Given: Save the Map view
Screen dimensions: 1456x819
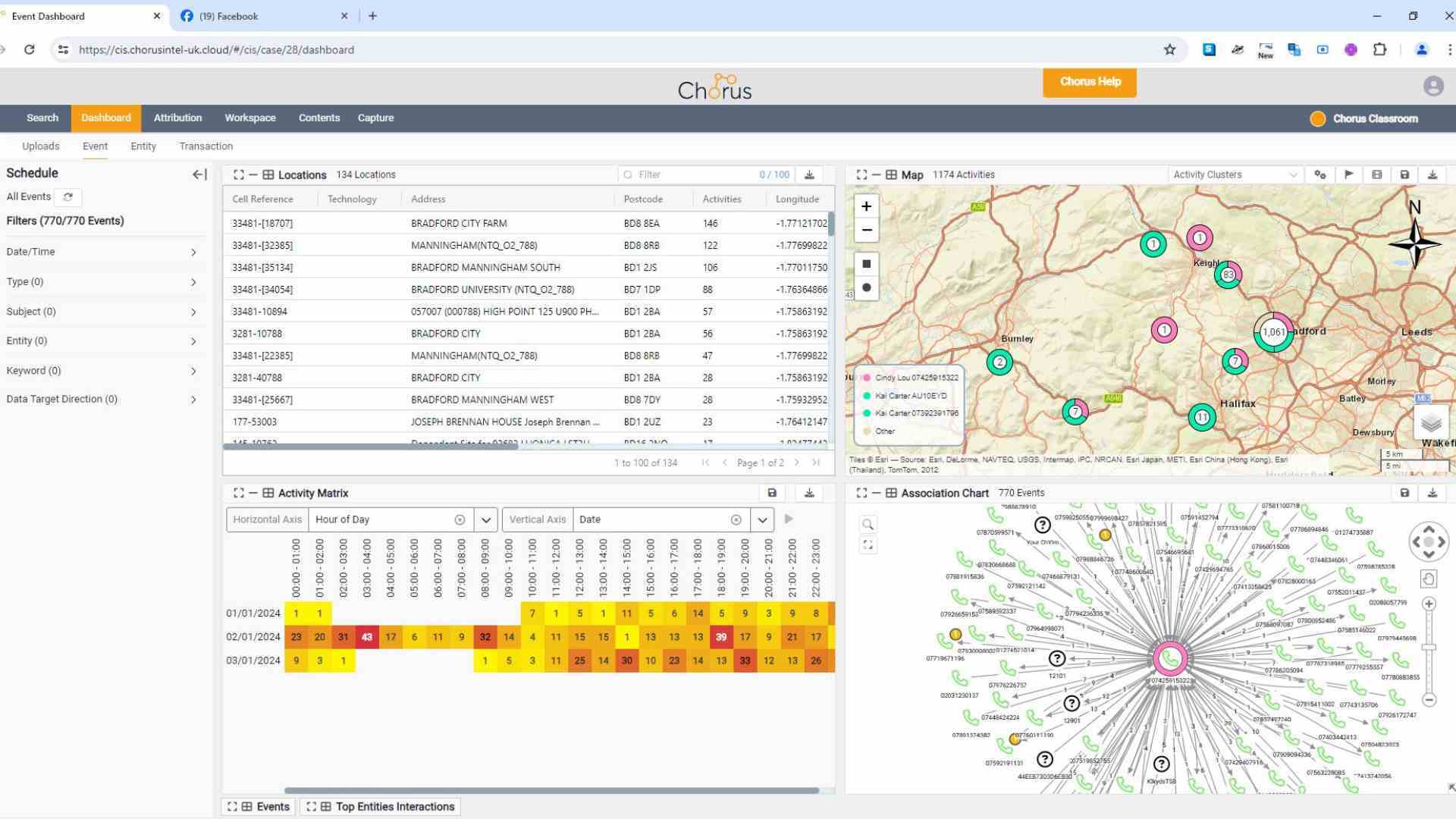Looking at the screenshot, I should 1404,175.
